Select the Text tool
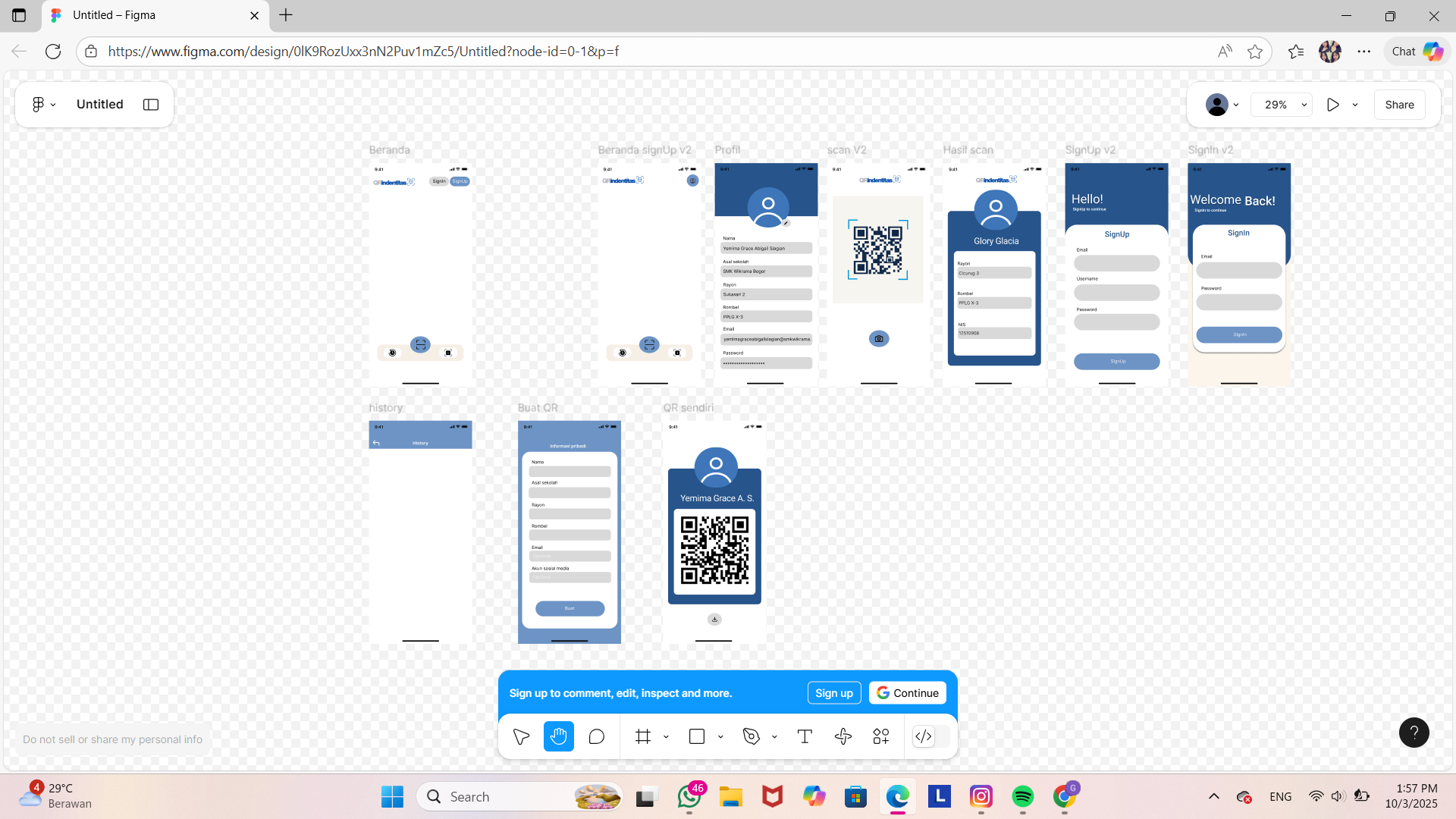1456x819 pixels. [805, 736]
